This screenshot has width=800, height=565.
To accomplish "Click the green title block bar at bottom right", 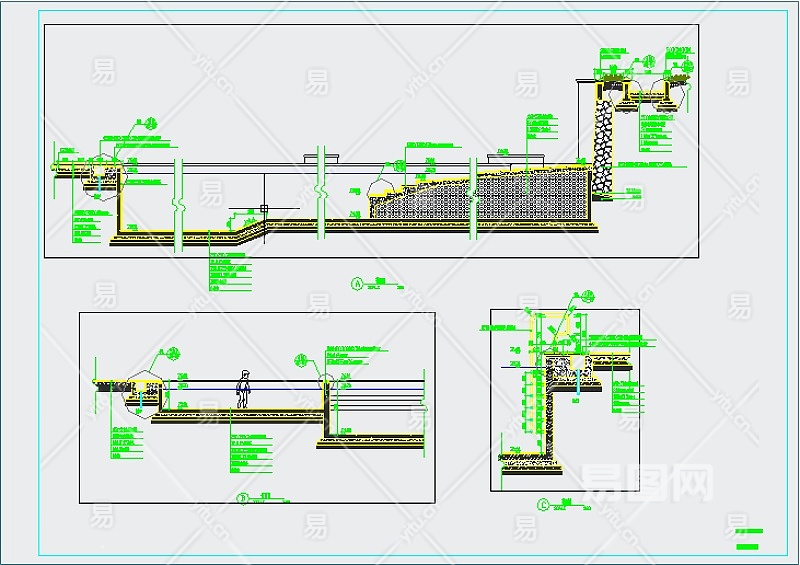I will click(747, 547).
